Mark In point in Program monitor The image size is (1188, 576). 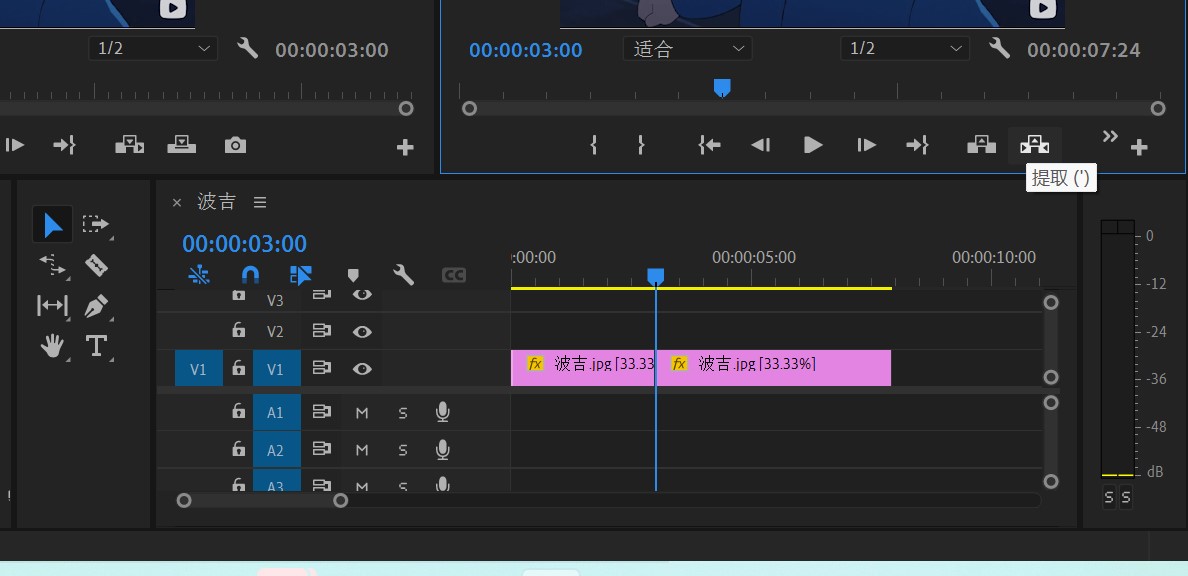pos(594,145)
